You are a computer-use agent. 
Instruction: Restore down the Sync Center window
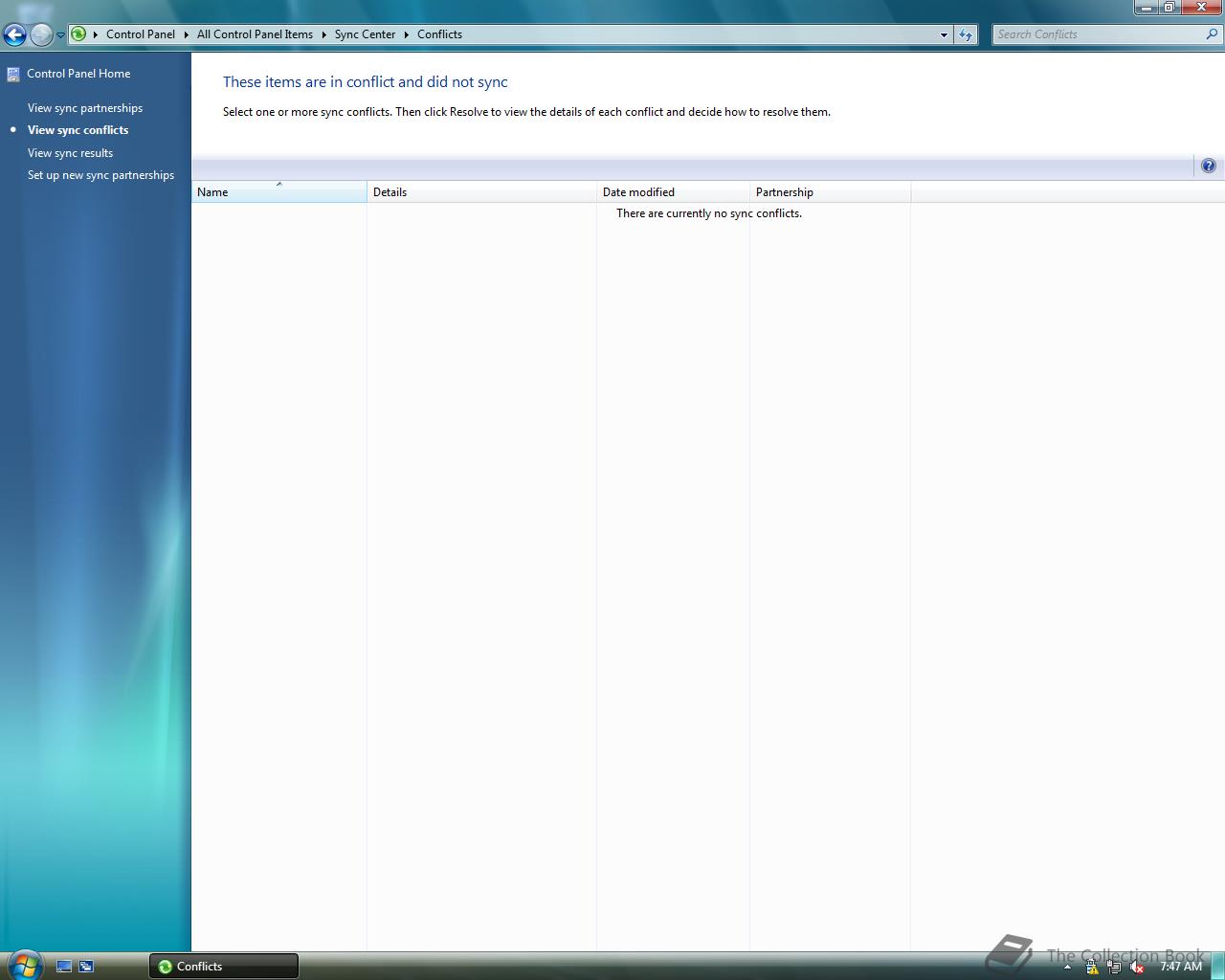click(x=1169, y=7)
